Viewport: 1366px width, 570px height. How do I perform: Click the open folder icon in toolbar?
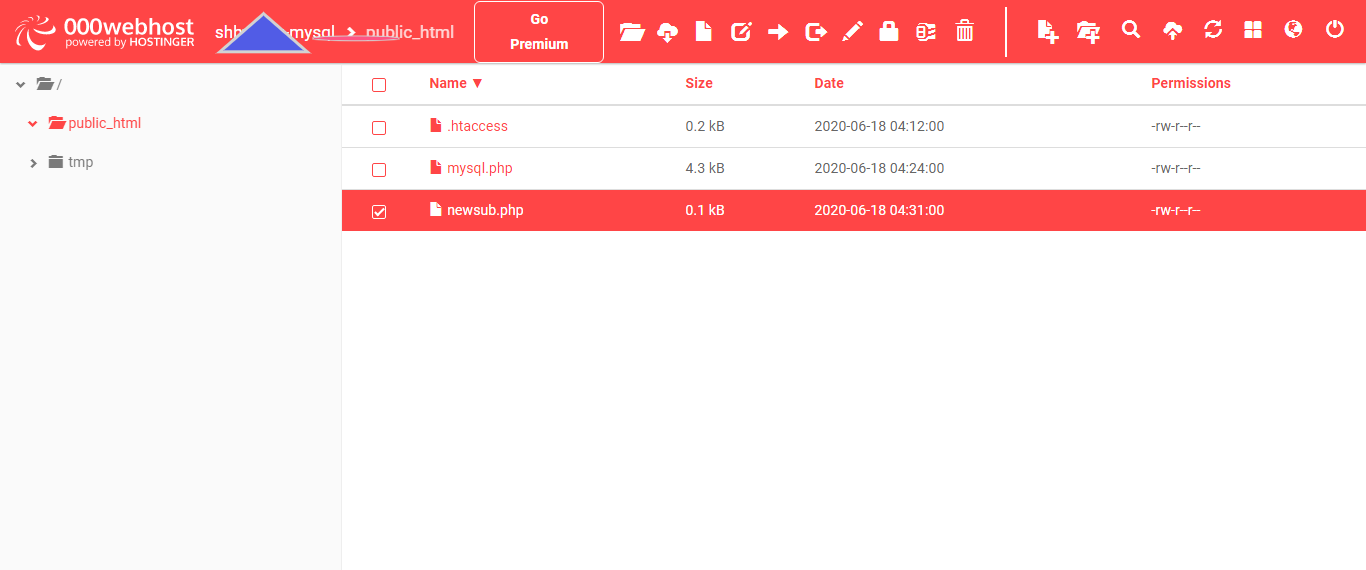632,31
